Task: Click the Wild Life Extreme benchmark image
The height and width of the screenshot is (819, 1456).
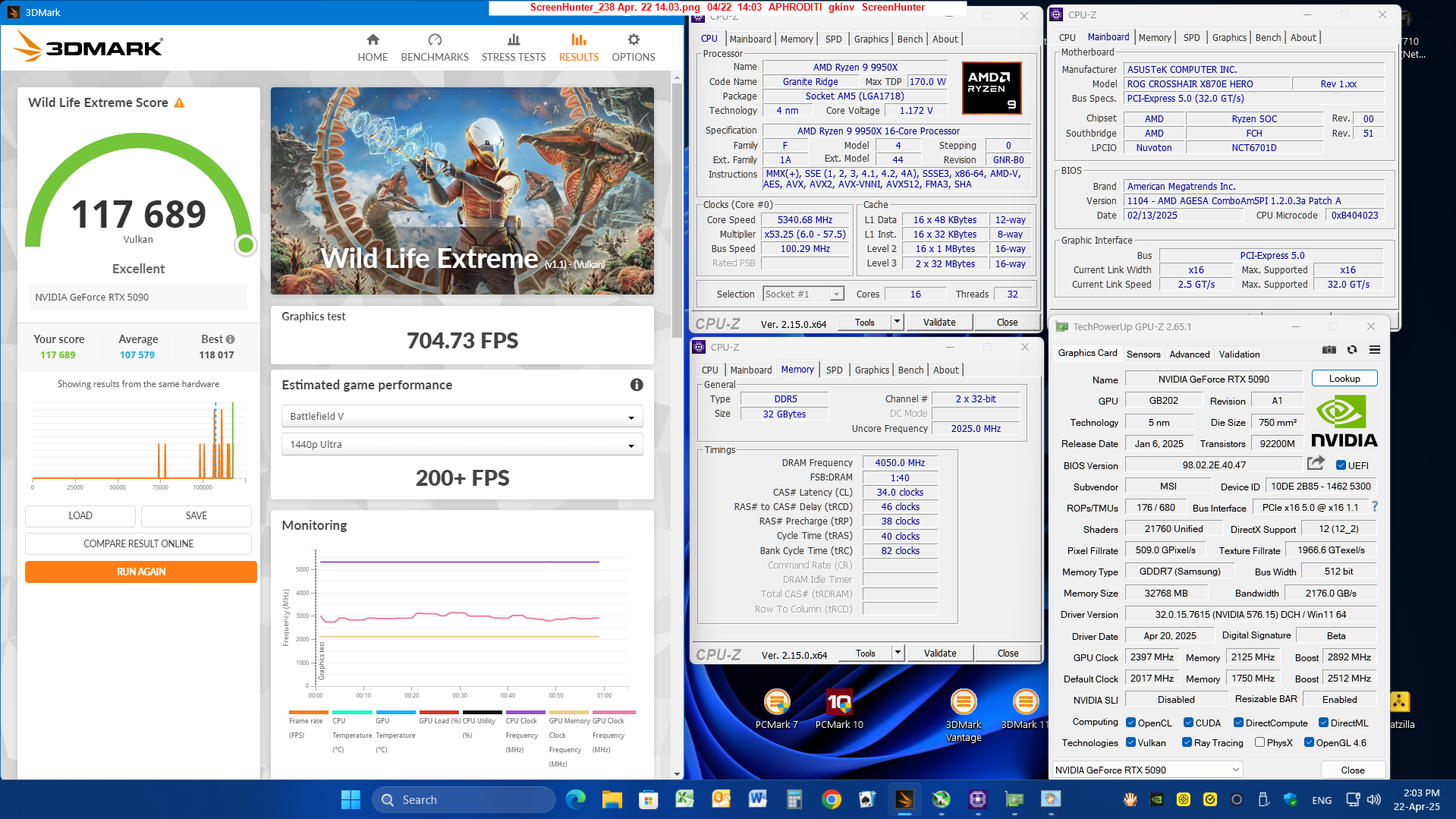Action: (462, 191)
